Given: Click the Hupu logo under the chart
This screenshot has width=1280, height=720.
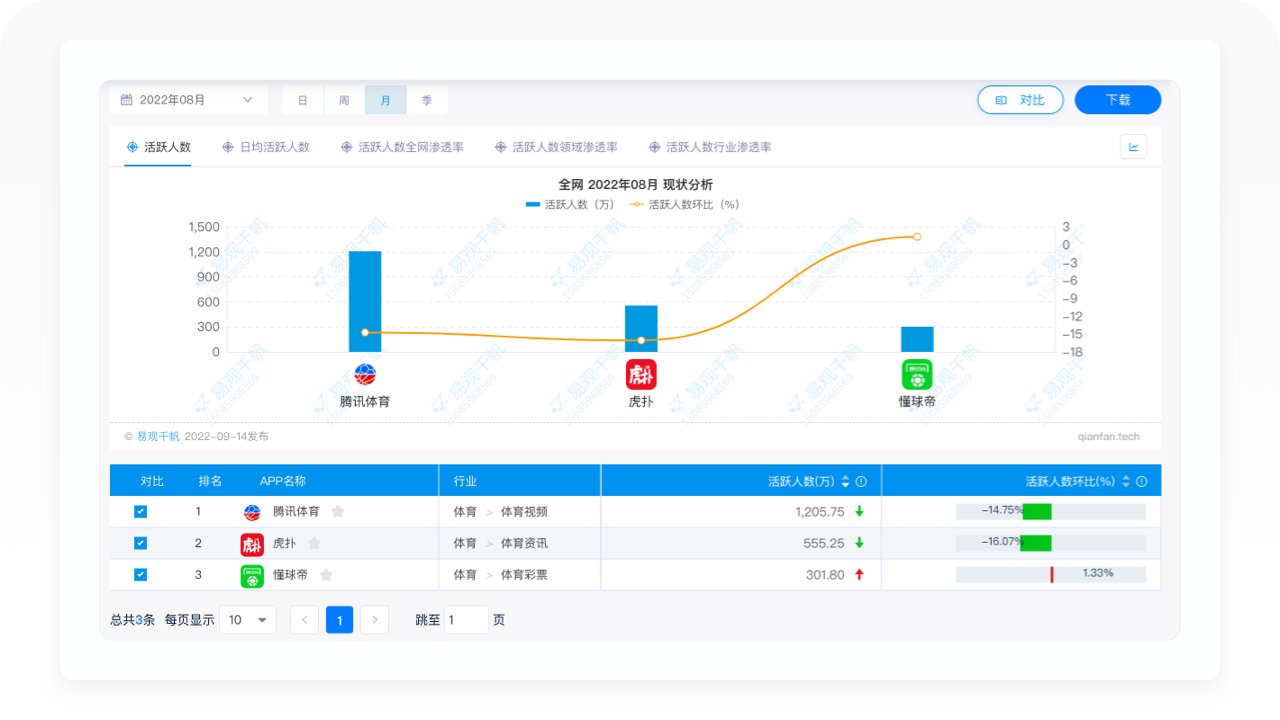Looking at the screenshot, I should 641,375.
